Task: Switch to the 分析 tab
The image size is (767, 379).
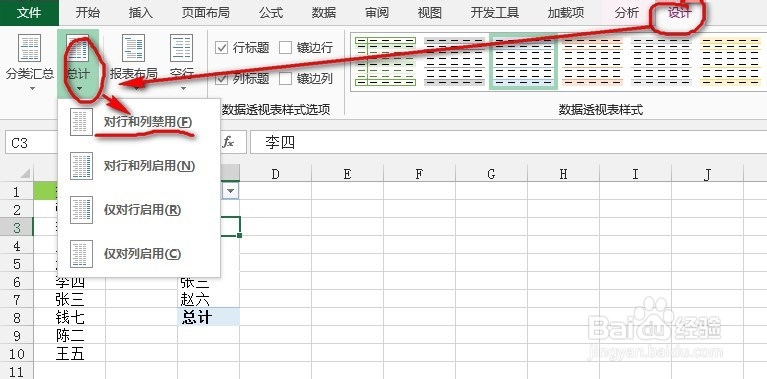Action: [x=627, y=13]
